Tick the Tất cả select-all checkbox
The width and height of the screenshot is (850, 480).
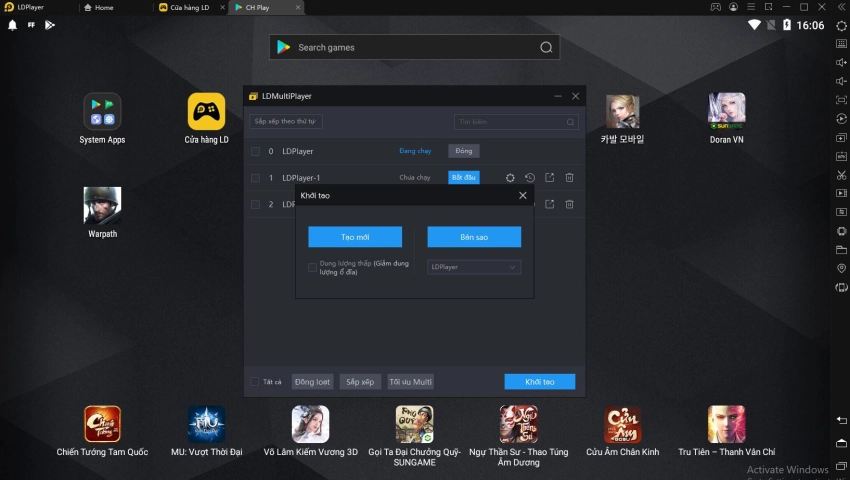click(x=255, y=382)
